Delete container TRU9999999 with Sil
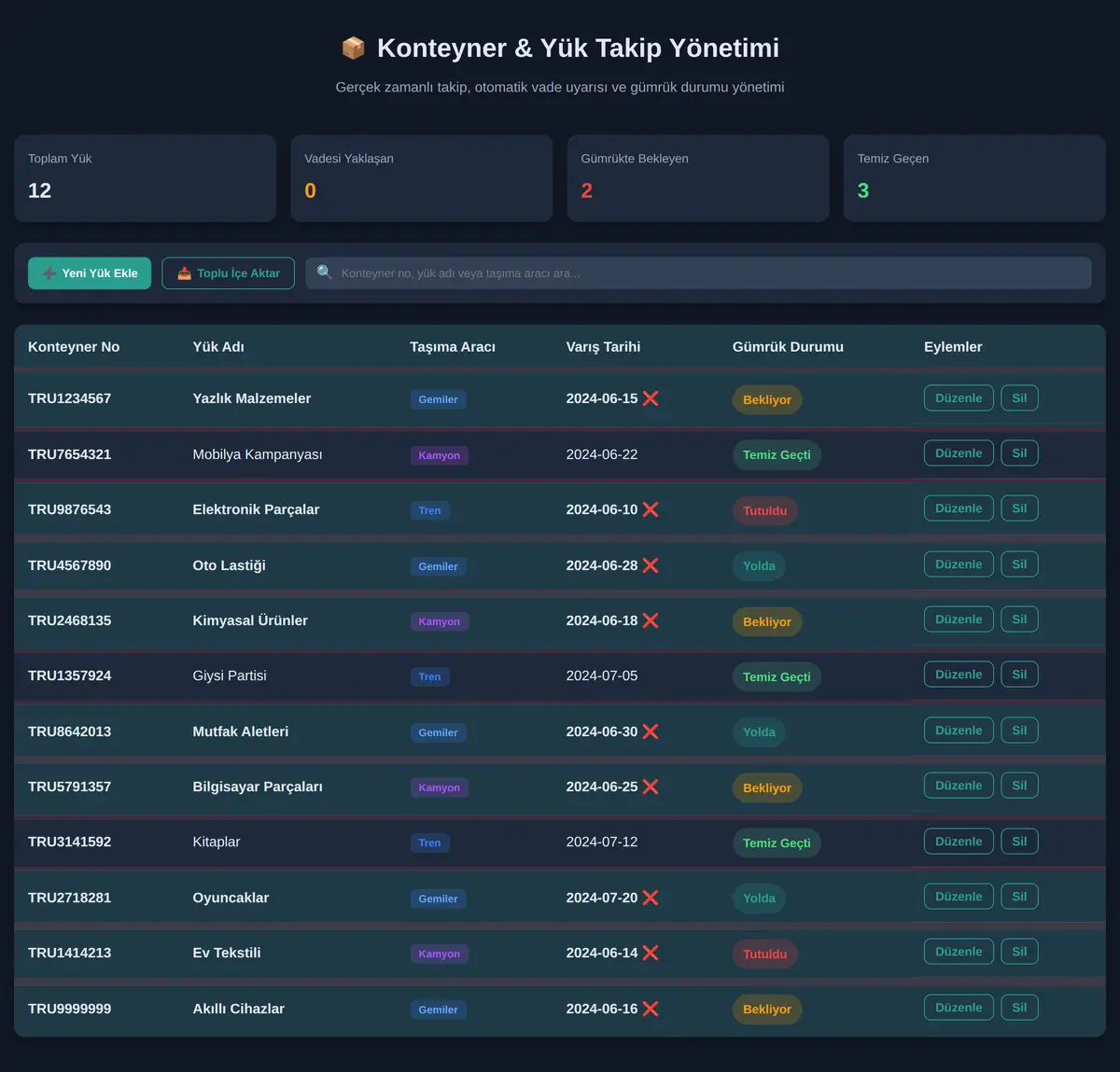 [1019, 1008]
